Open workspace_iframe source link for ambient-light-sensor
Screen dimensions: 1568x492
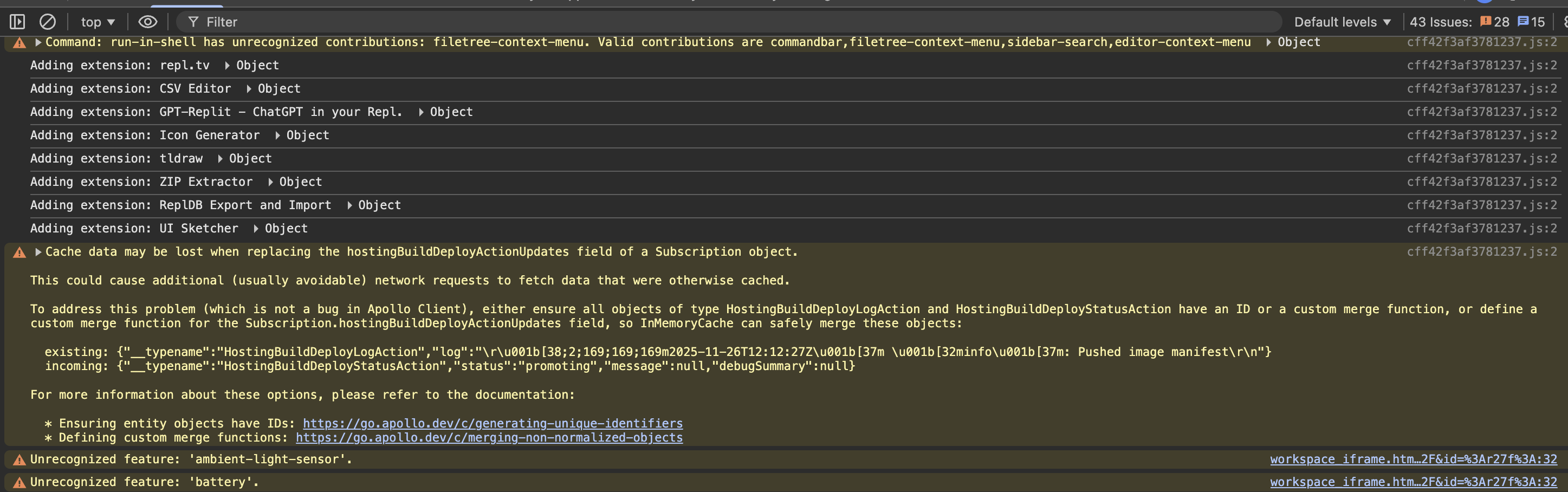click(1414, 459)
